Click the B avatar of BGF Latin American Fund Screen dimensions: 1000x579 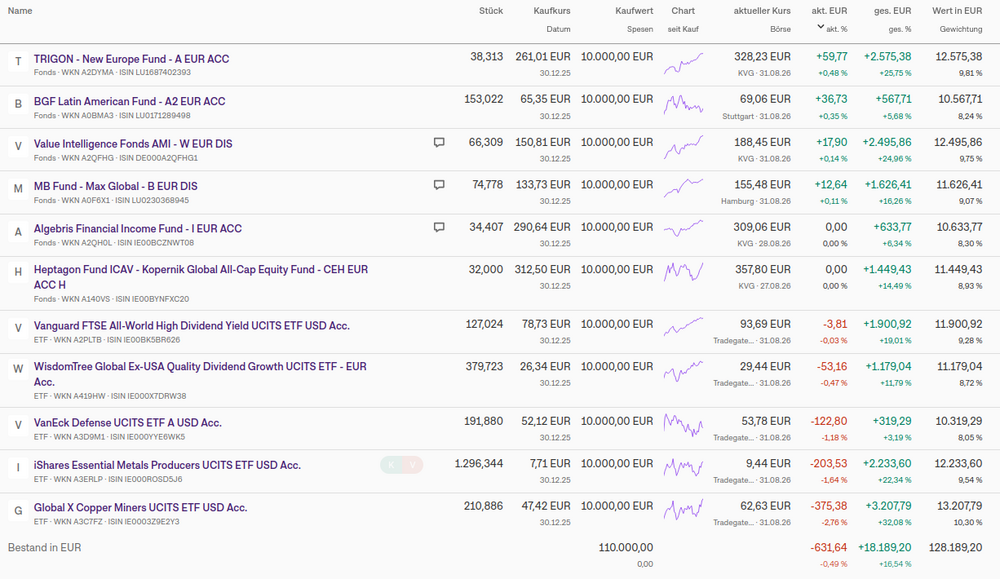18,103
